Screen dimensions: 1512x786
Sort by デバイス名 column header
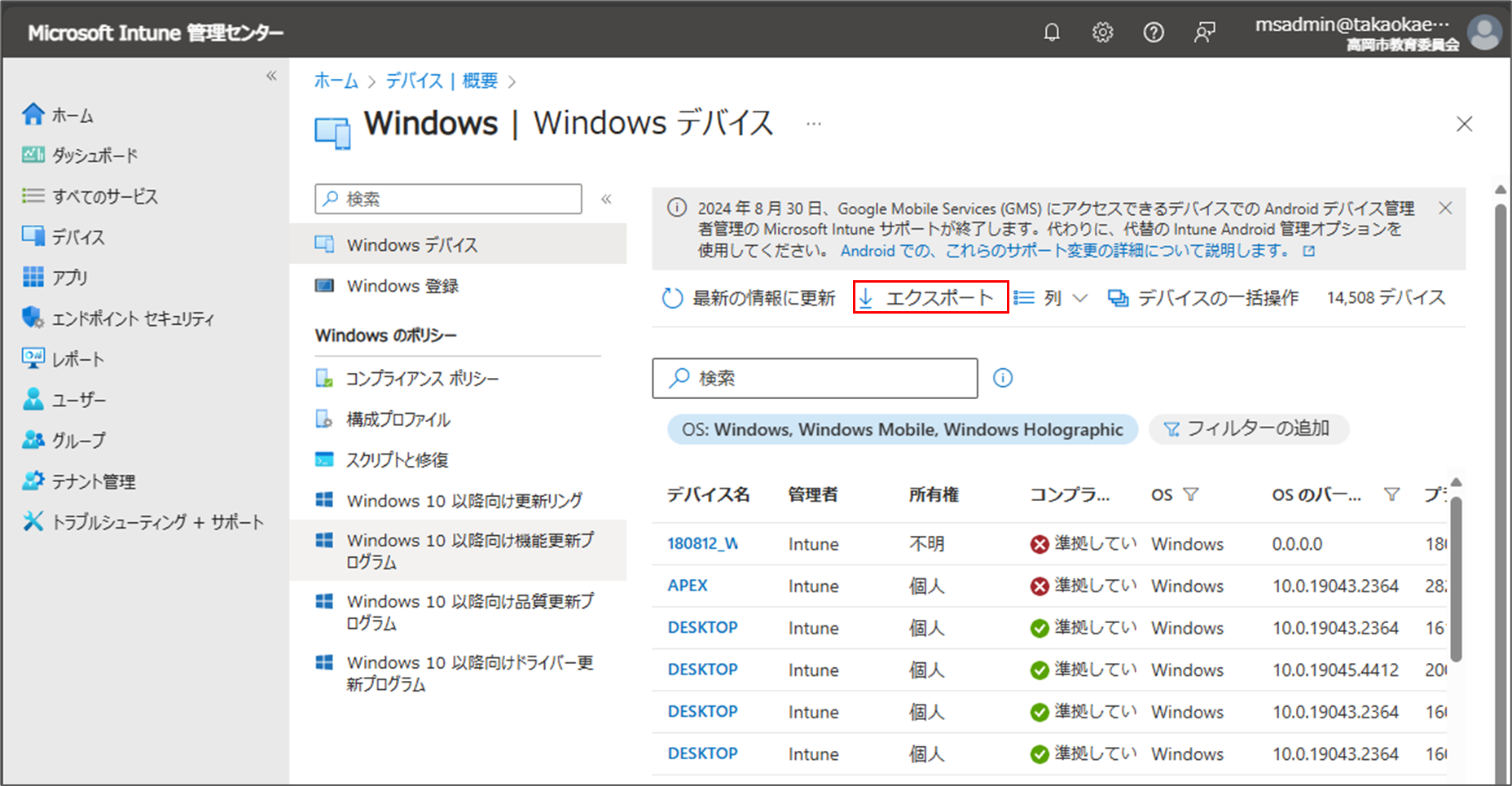(708, 494)
